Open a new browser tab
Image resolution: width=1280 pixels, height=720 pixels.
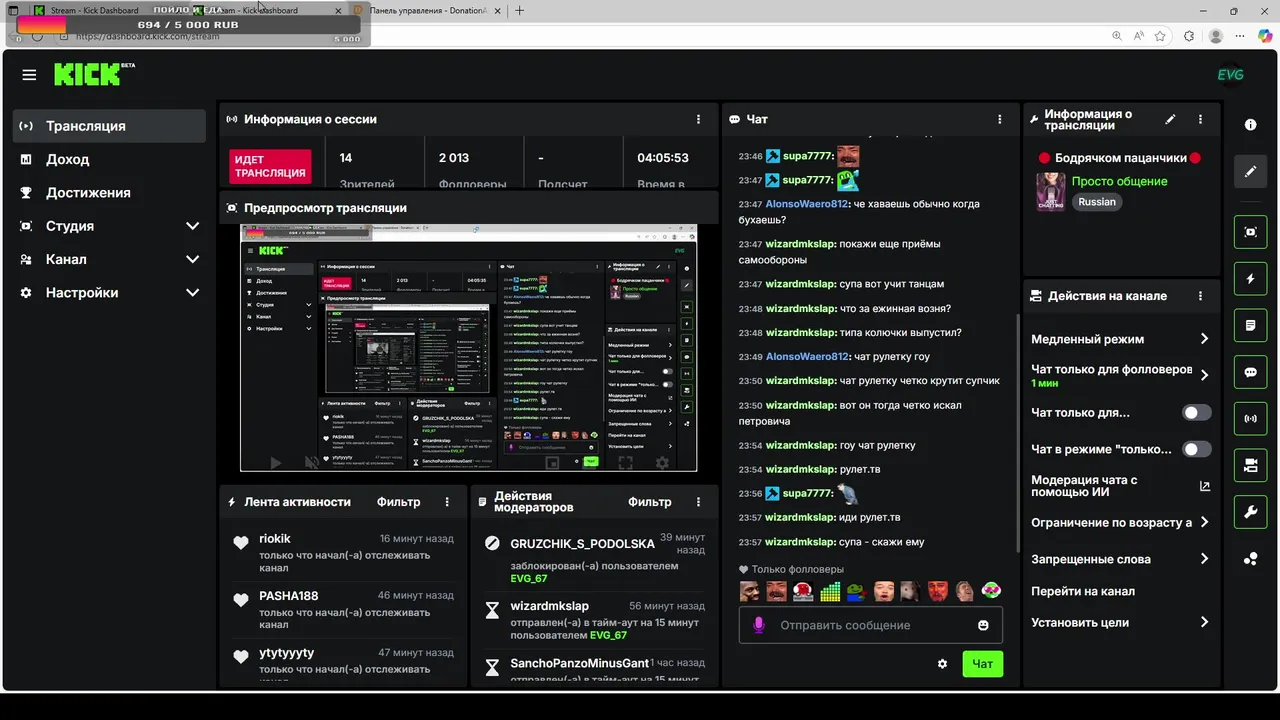[519, 10]
